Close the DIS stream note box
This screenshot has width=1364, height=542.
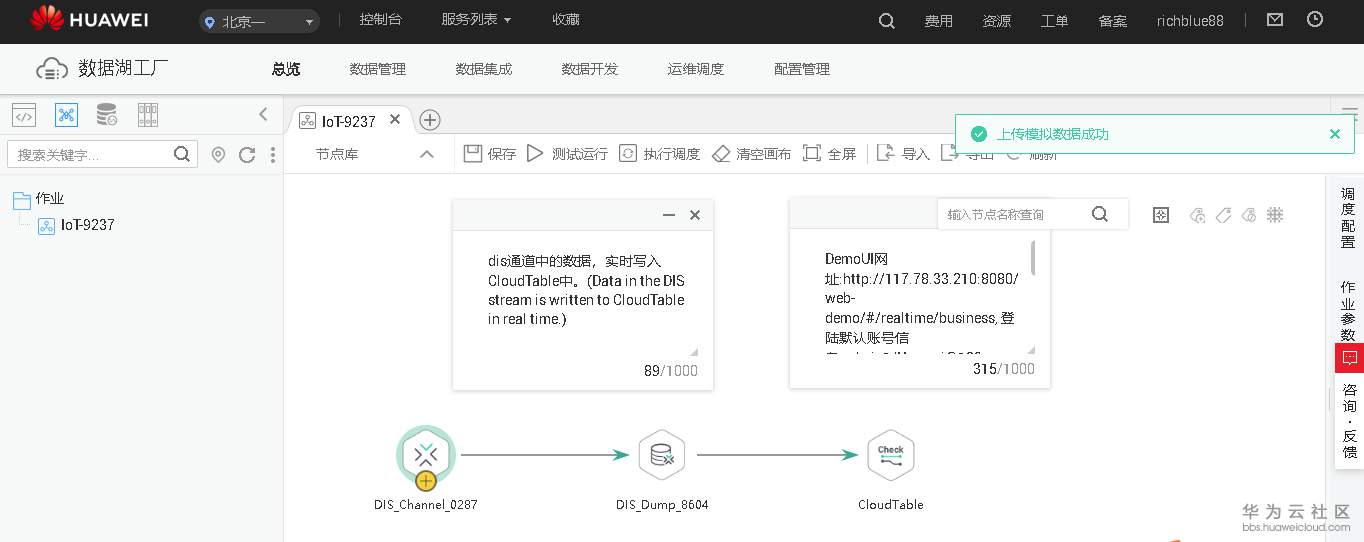point(695,215)
